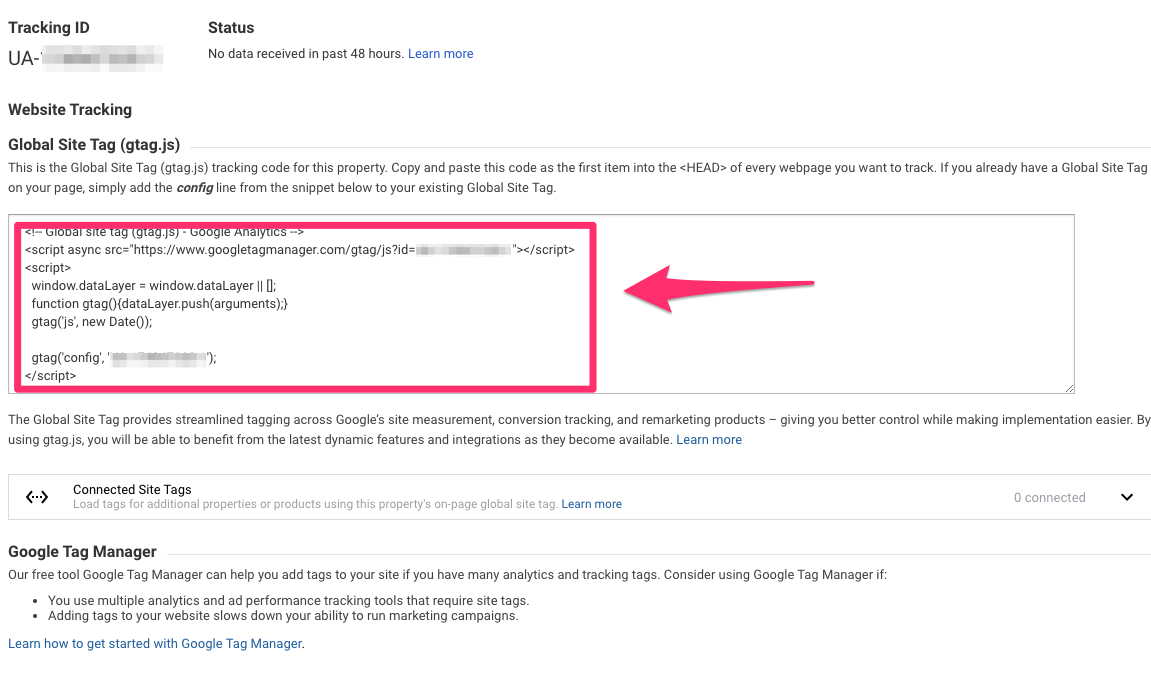Screen dimensions: 1151x678
Task: Open Learn more beside the no data status message
Action: 440,53
